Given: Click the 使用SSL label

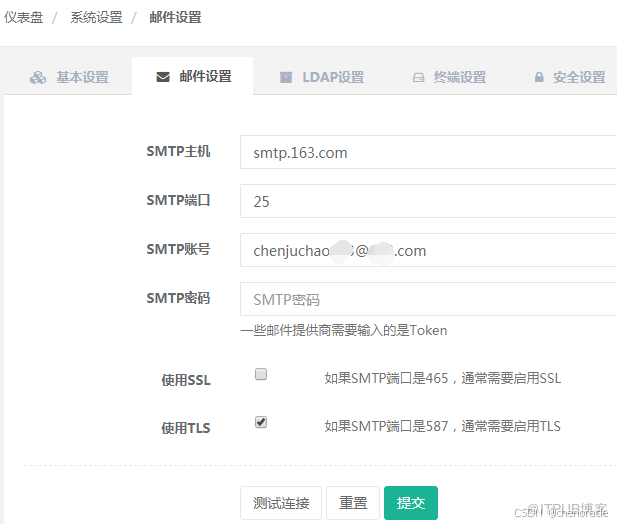Looking at the screenshot, I should pos(186,380).
